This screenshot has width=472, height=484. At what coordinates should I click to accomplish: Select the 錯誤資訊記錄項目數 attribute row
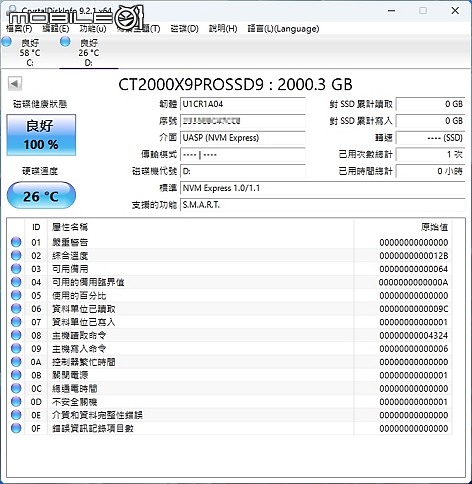230,429
